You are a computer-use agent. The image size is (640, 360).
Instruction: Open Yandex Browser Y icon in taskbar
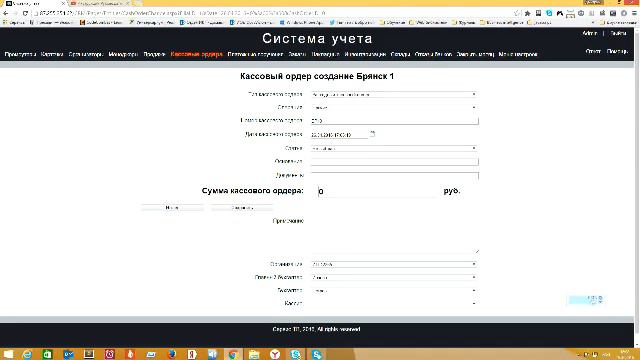point(275,354)
